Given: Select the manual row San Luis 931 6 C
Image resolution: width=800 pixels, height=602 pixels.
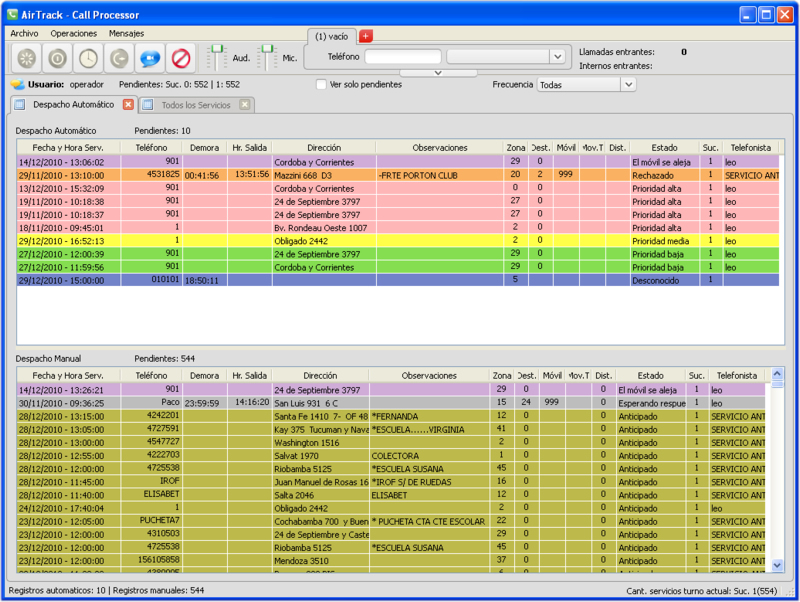Looking at the screenshot, I should click(391, 403).
